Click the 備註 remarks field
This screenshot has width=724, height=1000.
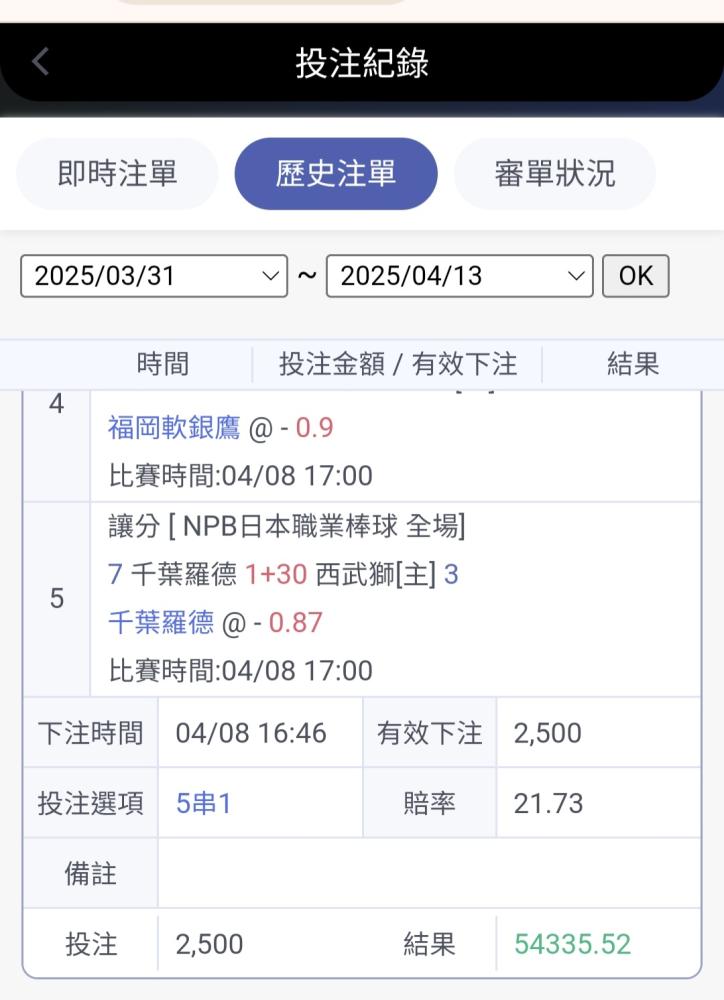429,874
